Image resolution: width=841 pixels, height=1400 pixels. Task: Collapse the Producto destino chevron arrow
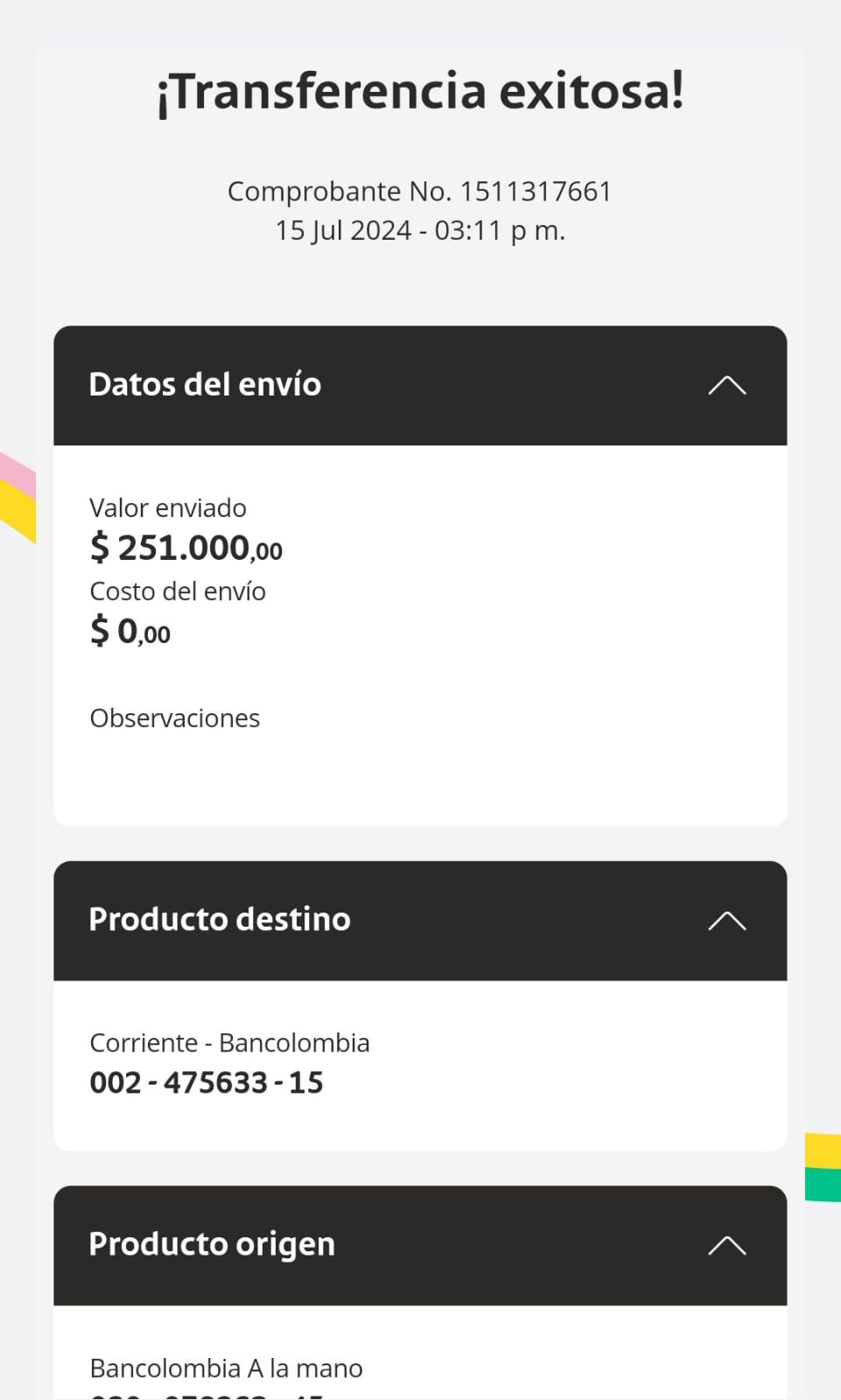point(726,920)
